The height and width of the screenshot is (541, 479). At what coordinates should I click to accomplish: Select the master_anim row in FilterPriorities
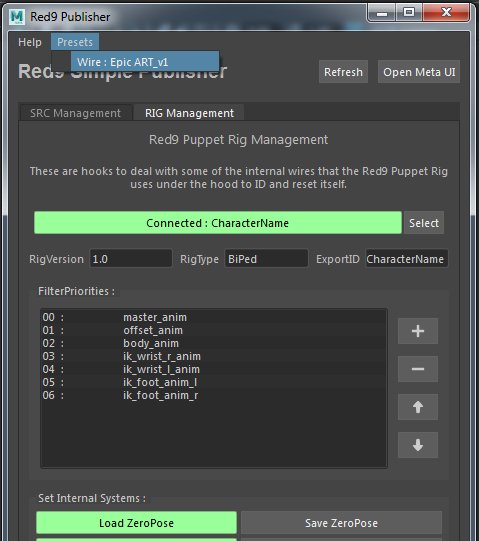pyautogui.click(x=213, y=317)
